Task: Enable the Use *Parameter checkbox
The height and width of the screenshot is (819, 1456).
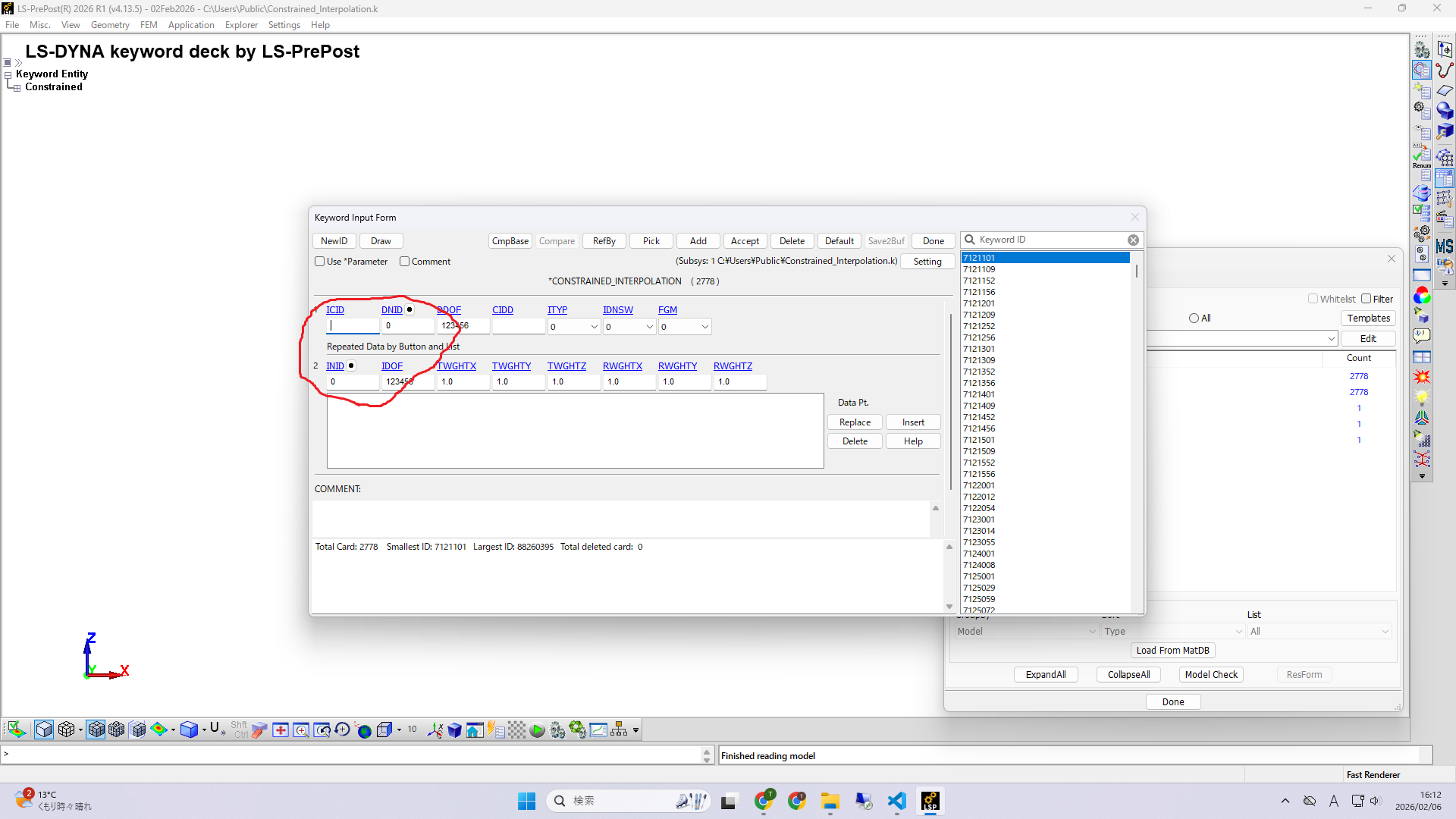Action: point(320,262)
